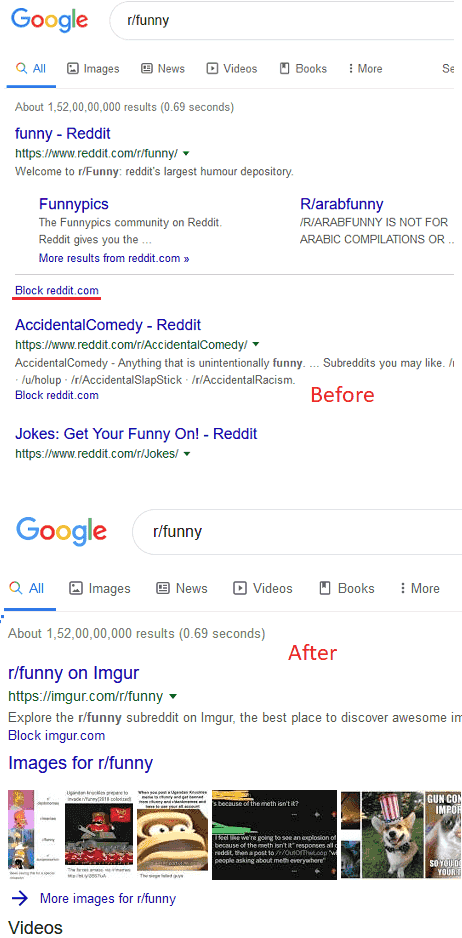
Task: Switch to Videos tab in the top results
Action: point(232,69)
